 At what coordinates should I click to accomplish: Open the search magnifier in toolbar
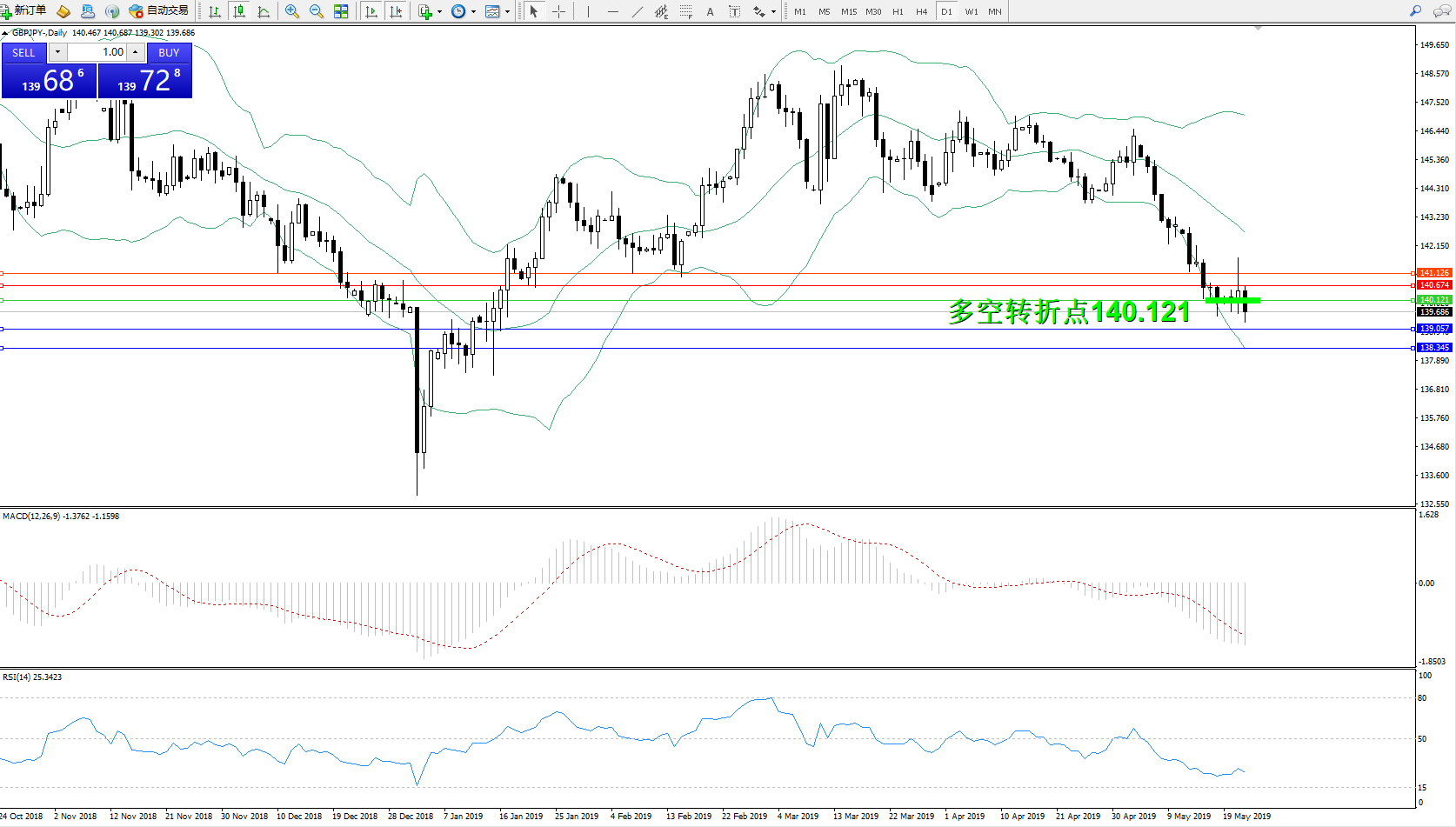1415,11
